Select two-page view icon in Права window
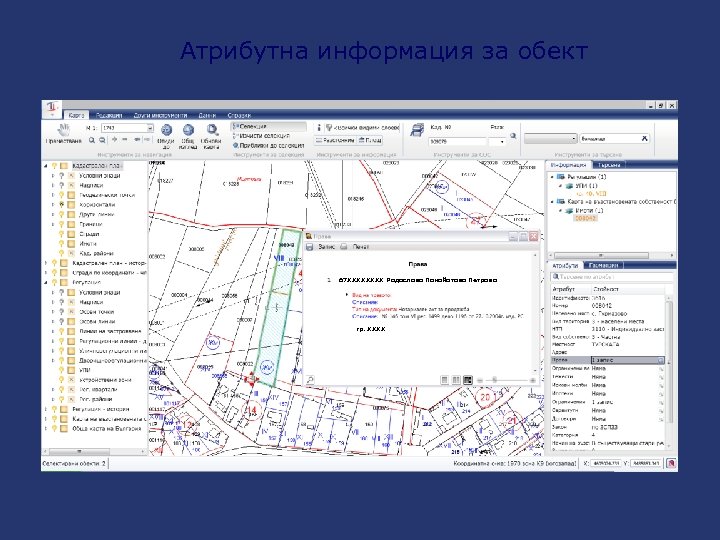 click(456, 380)
